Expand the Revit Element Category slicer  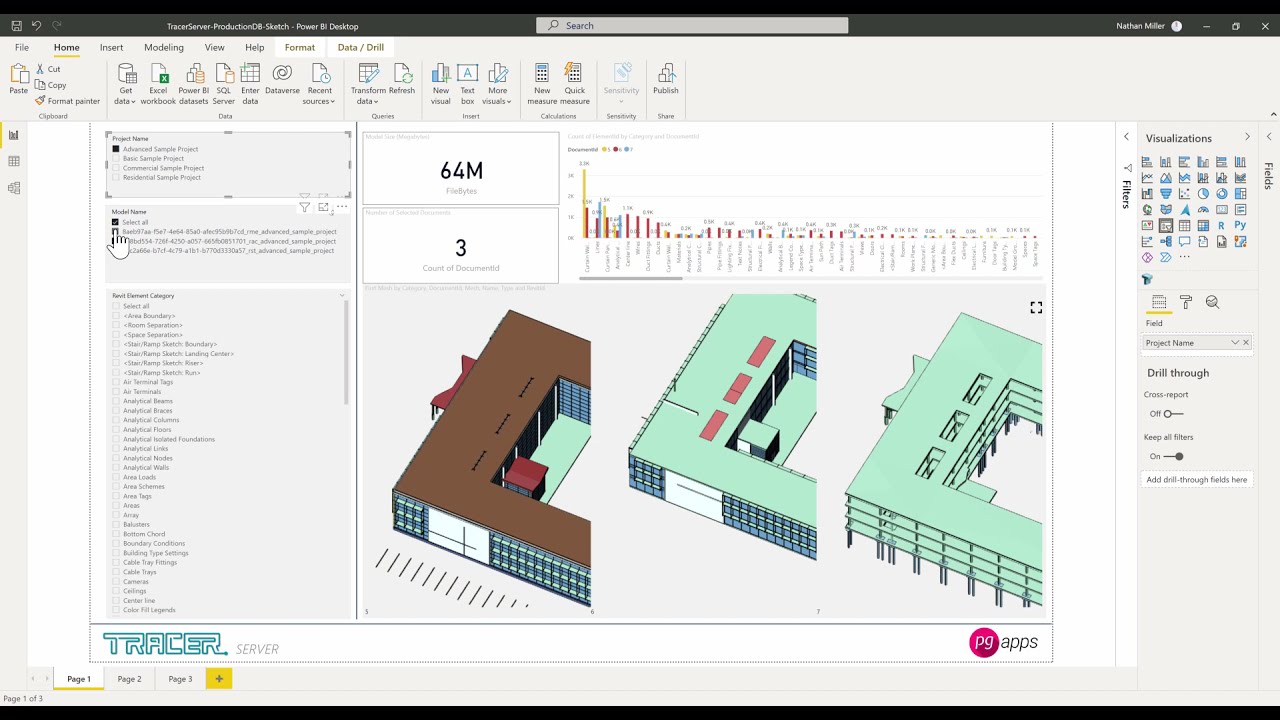(342, 295)
